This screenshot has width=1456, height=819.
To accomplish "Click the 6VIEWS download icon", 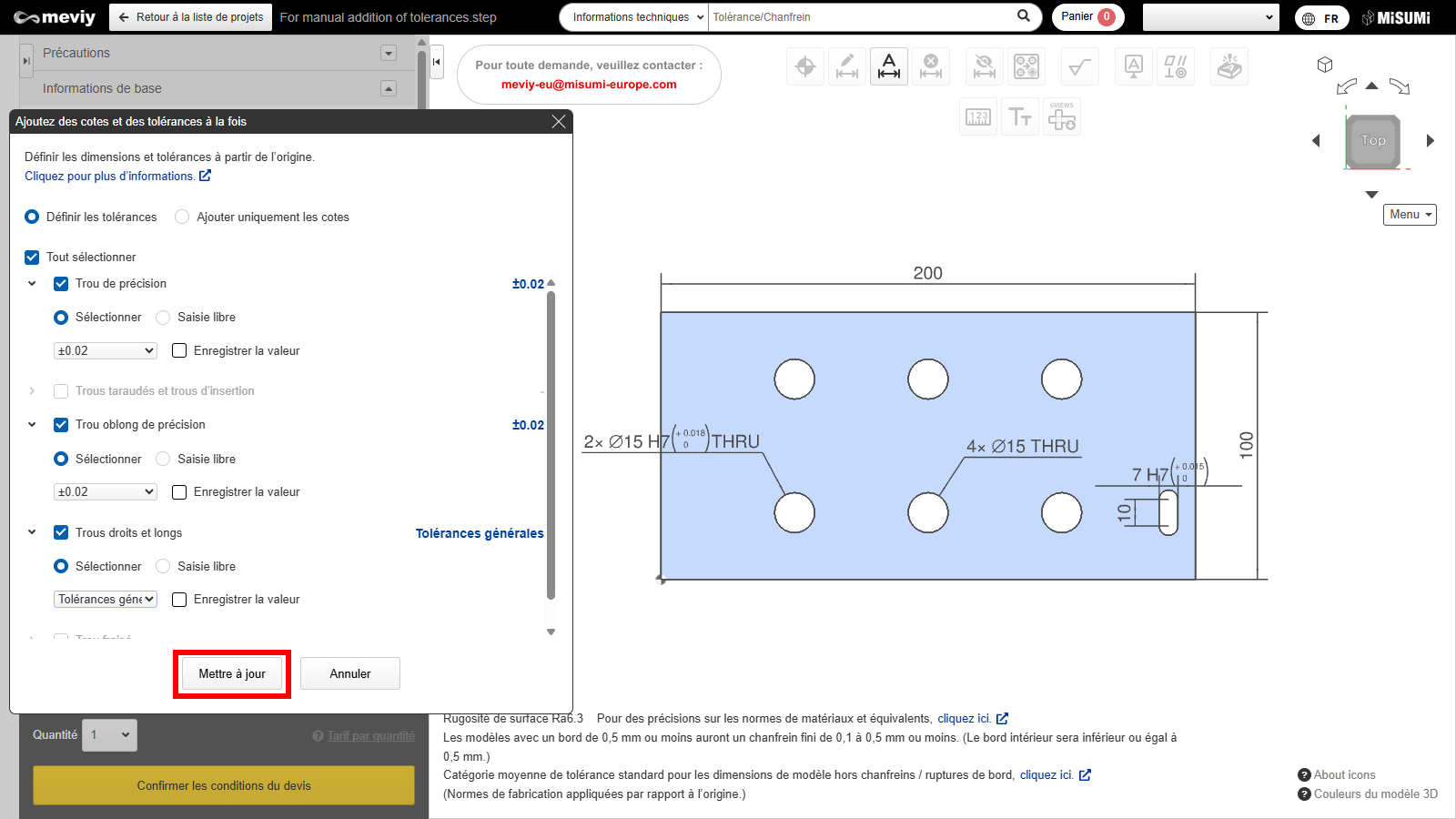I will click(1062, 117).
